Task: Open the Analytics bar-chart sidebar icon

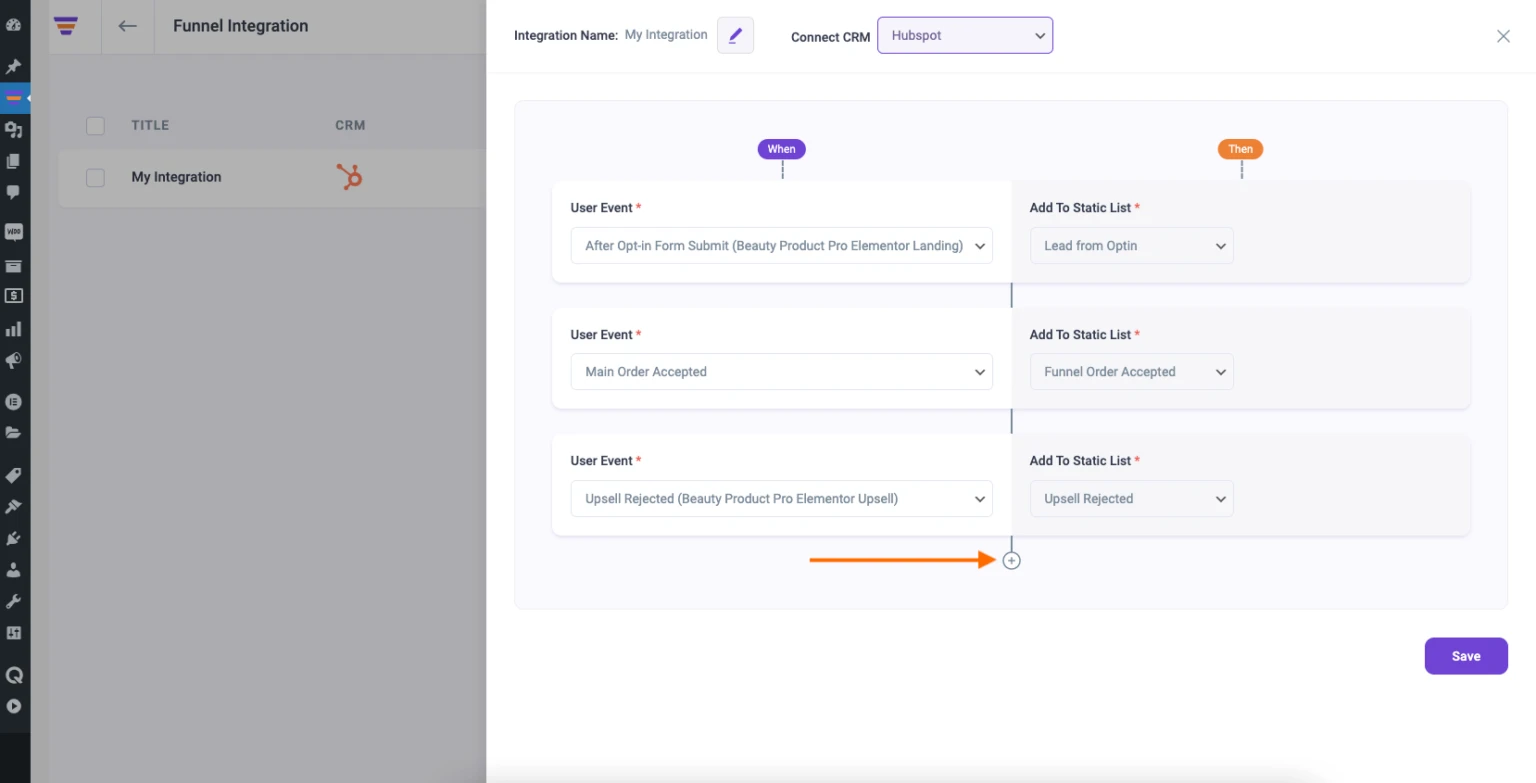Action: [14, 329]
